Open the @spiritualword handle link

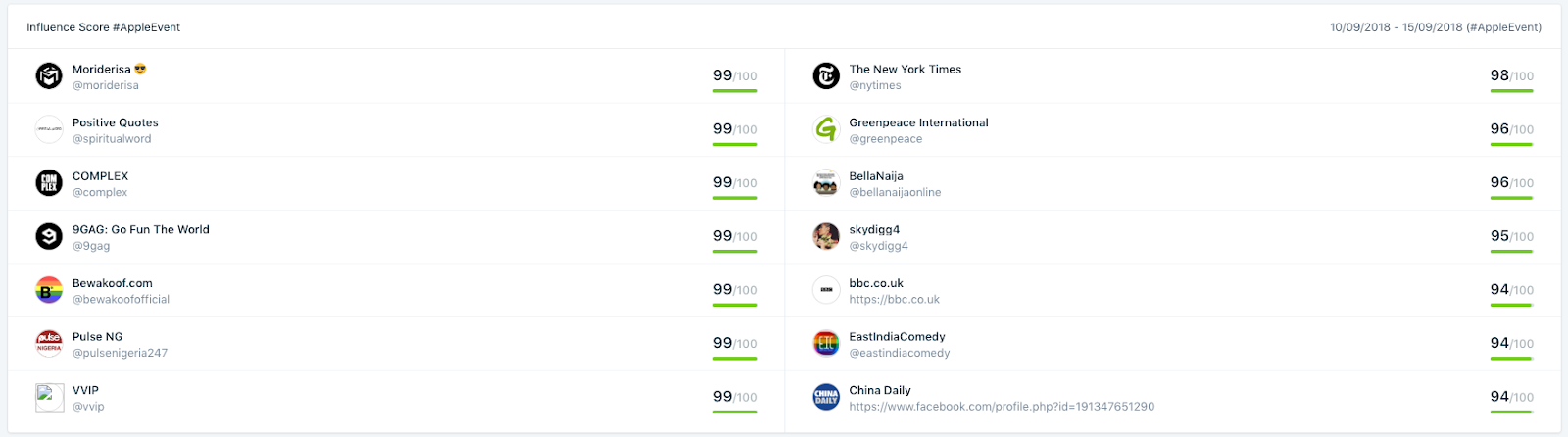[x=112, y=139]
